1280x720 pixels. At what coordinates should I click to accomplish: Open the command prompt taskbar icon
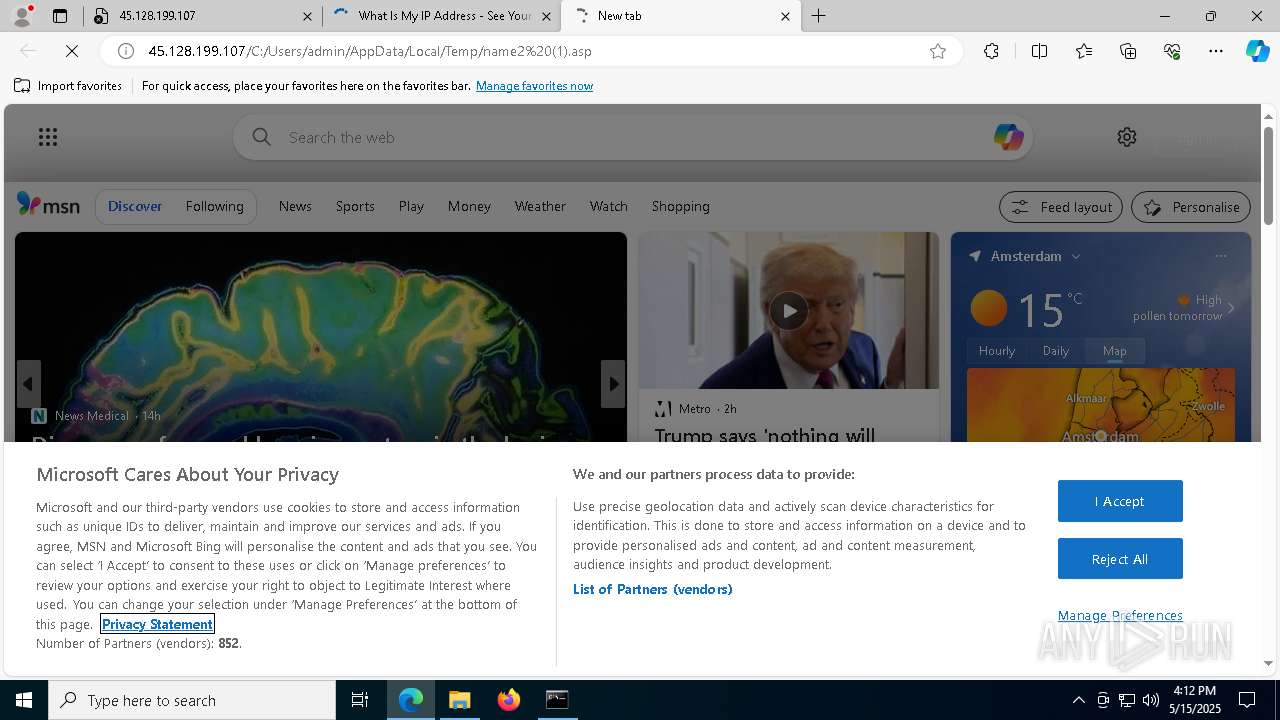pyautogui.click(x=557, y=700)
